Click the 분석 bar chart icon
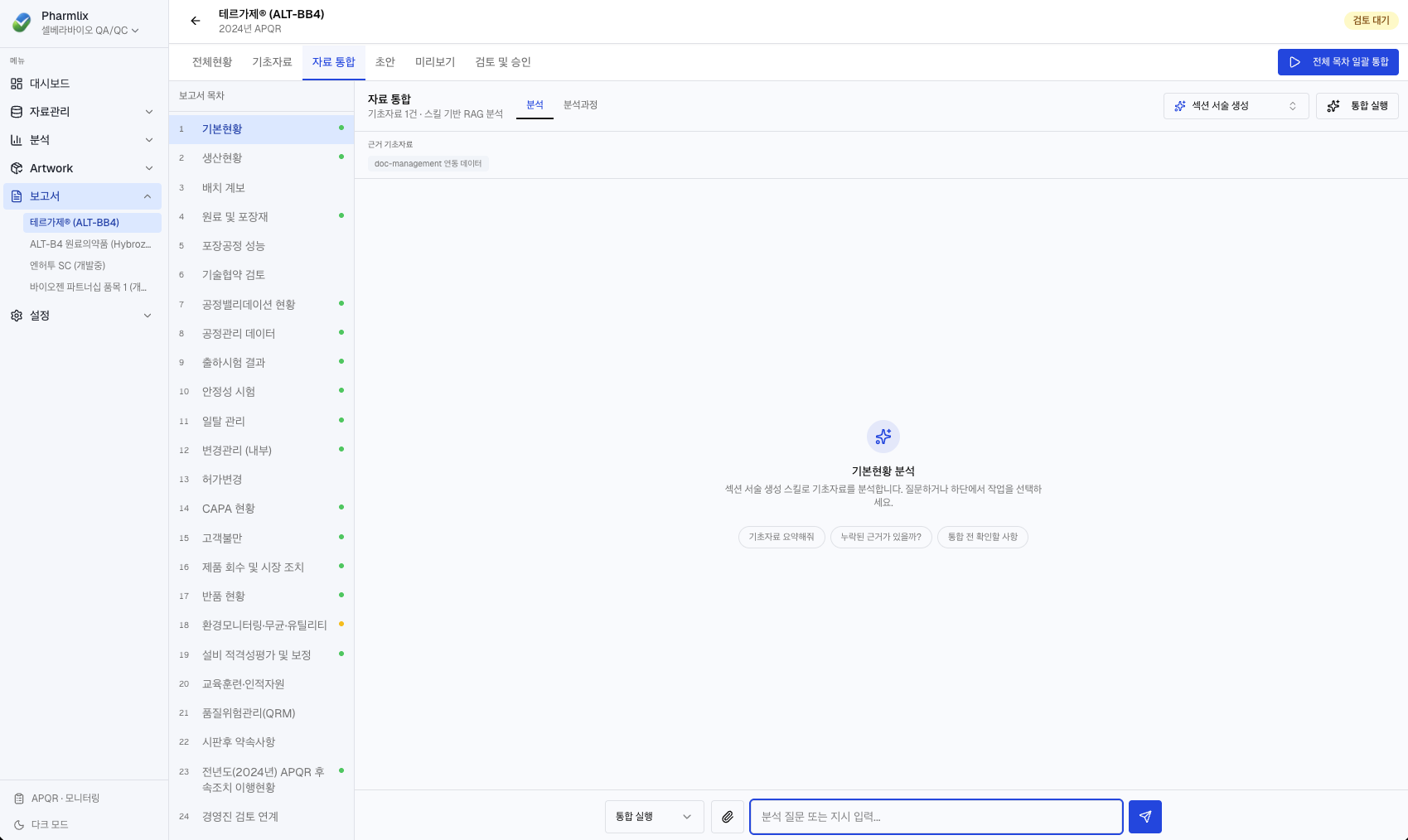This screenshot has width=1408, height=840. (17, 140)
